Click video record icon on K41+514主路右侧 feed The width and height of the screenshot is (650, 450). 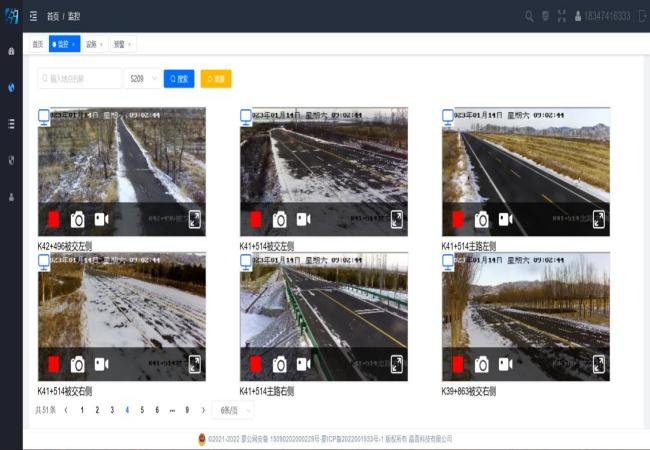point(303,364)
